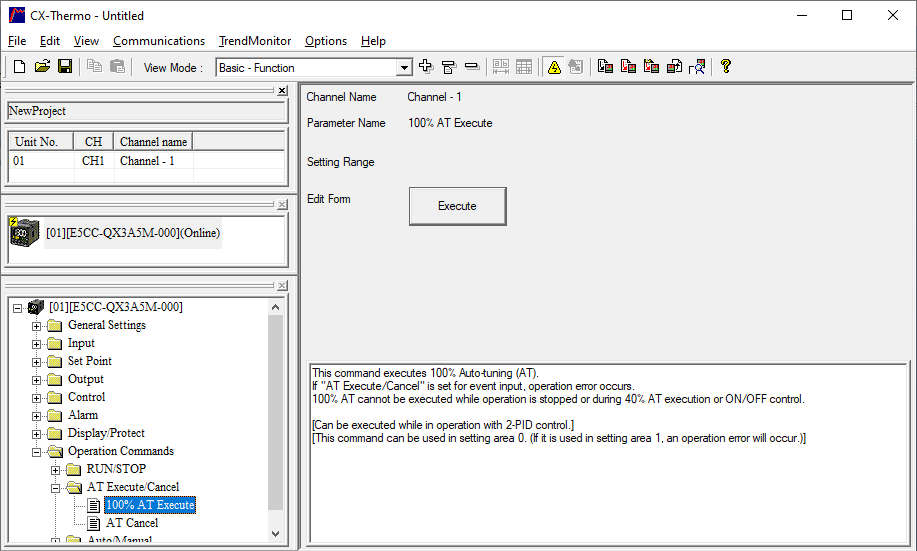
Task: Click the table grid view toolbar icon
Action: [x=524, y=67]
